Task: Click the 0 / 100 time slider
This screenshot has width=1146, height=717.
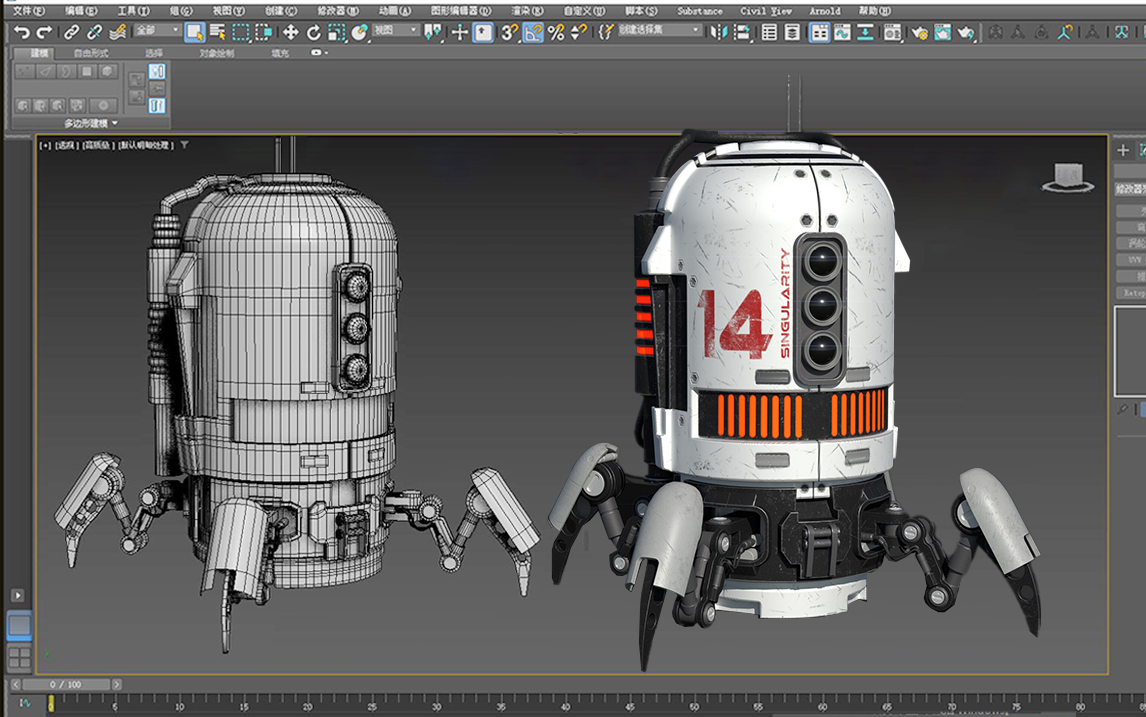Action: pyautogui.click(x=66, y=685)
